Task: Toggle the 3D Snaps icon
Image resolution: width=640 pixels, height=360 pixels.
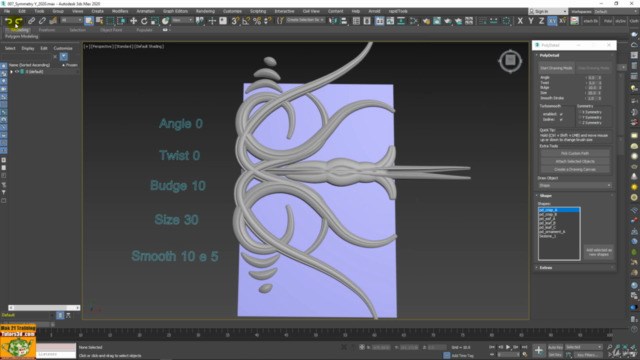Action: (x=235, y=21)
